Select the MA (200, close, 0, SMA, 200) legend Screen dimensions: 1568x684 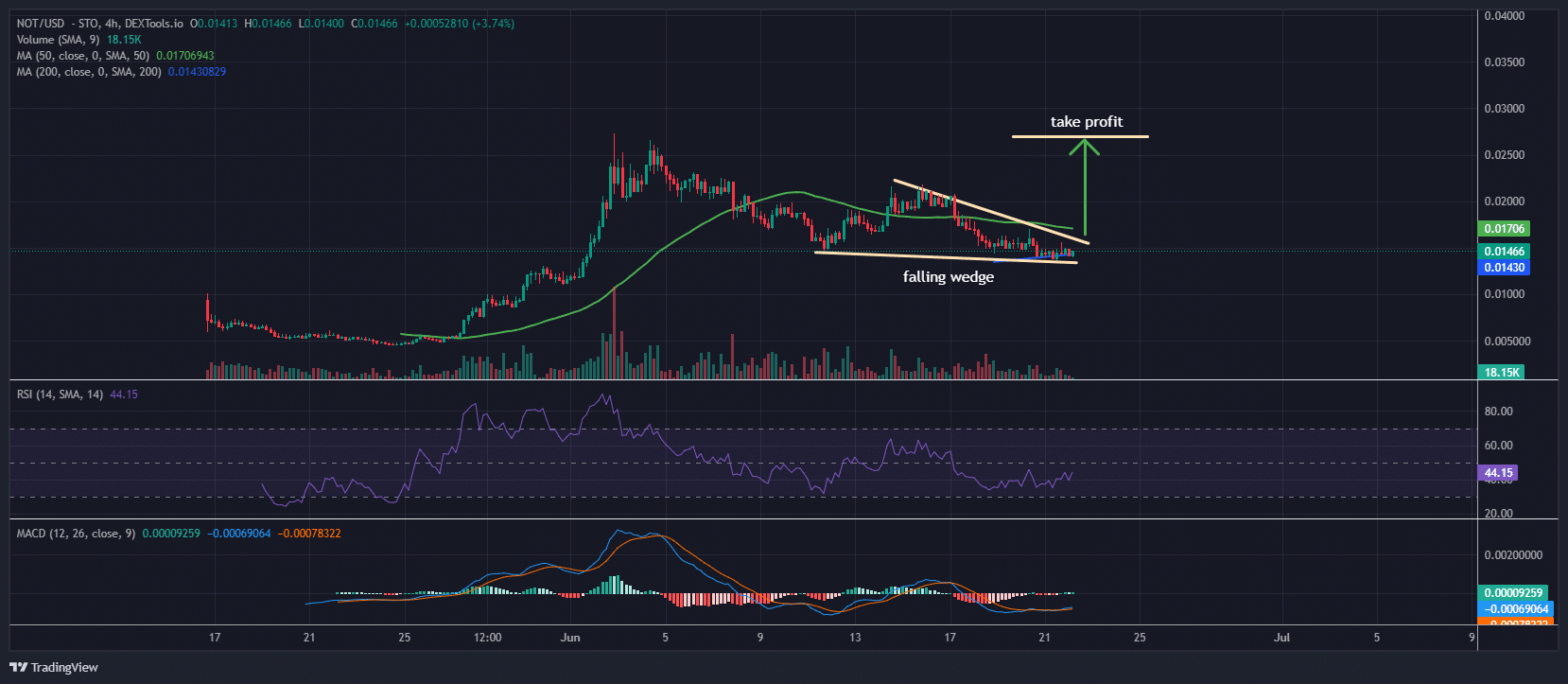tap(89, 72)
